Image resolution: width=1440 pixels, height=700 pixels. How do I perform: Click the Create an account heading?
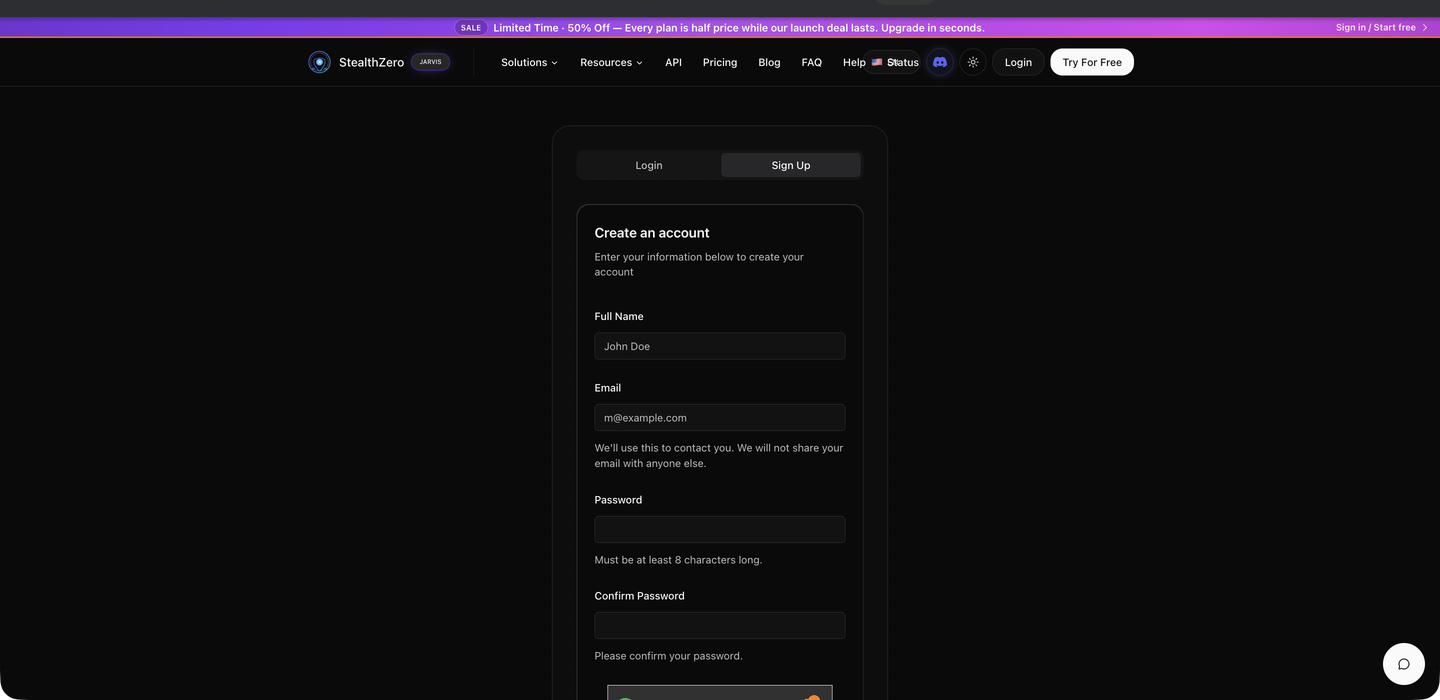[652, 233]
